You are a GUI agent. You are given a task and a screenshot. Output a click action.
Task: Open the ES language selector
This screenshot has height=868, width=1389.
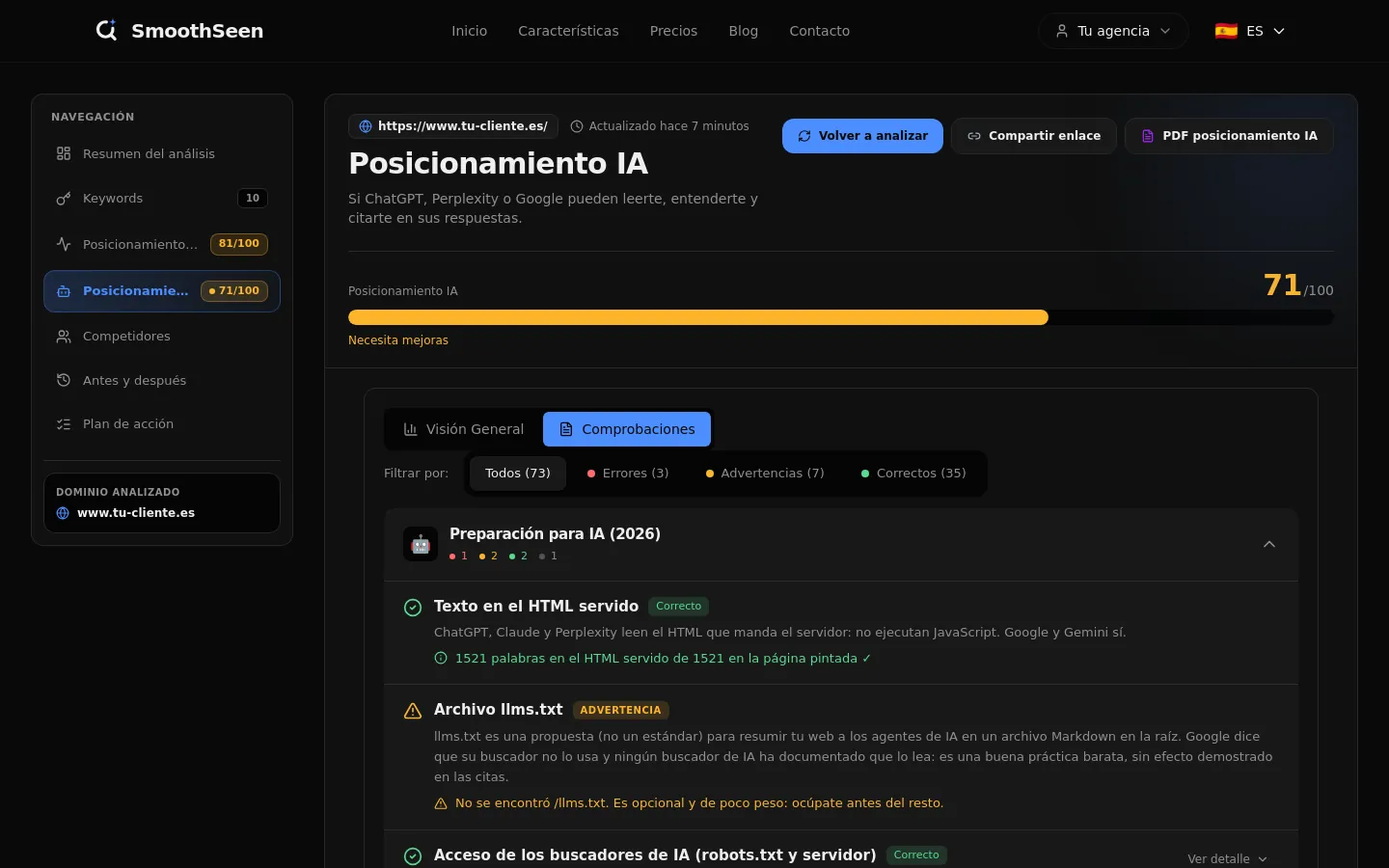(x=1250, y=31)
